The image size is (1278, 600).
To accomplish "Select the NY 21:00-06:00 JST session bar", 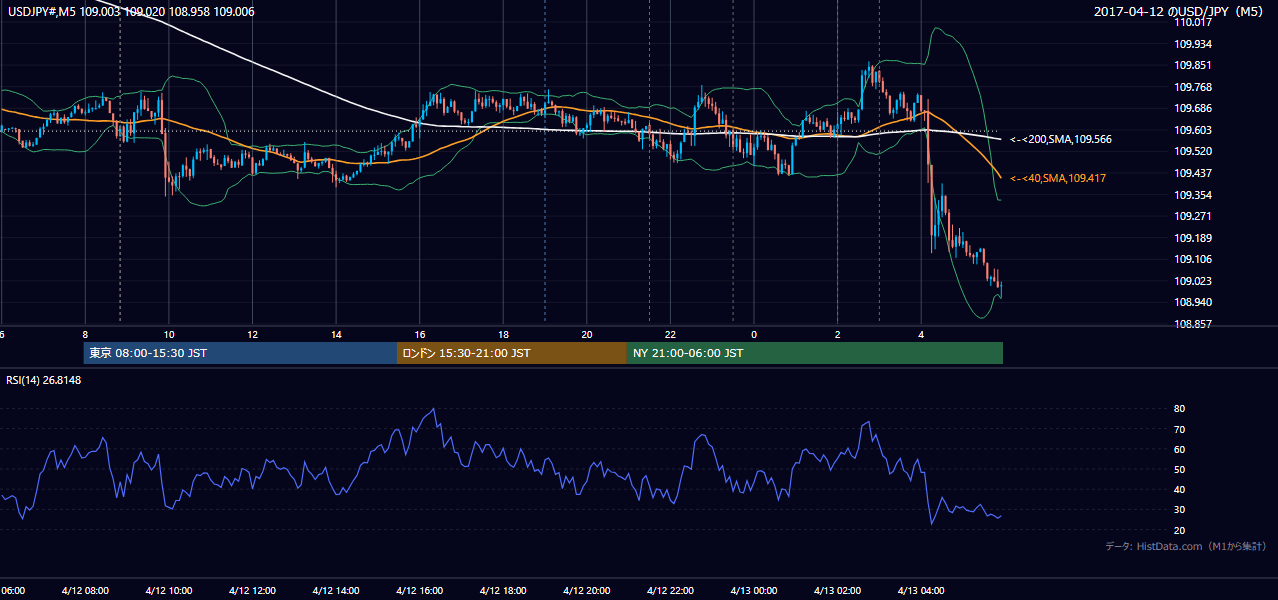I will (815, 353).
